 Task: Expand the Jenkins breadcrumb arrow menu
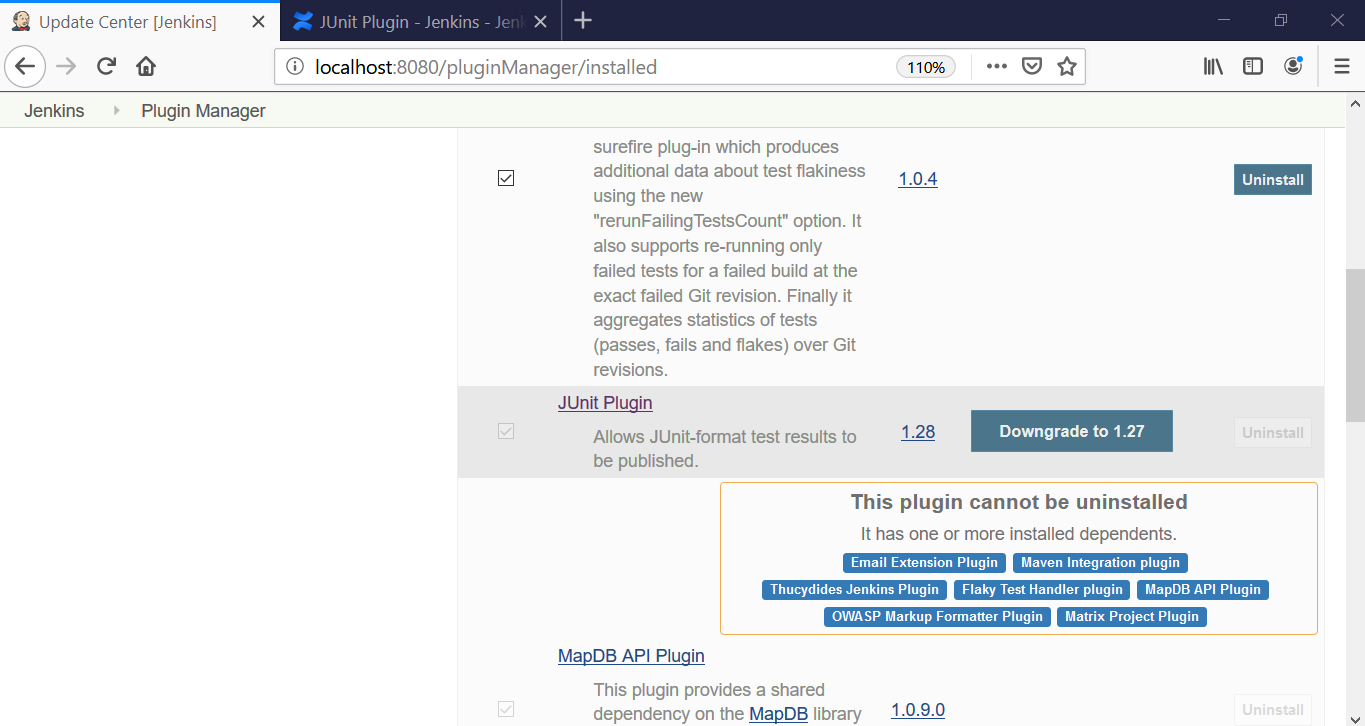click(116, 111)
